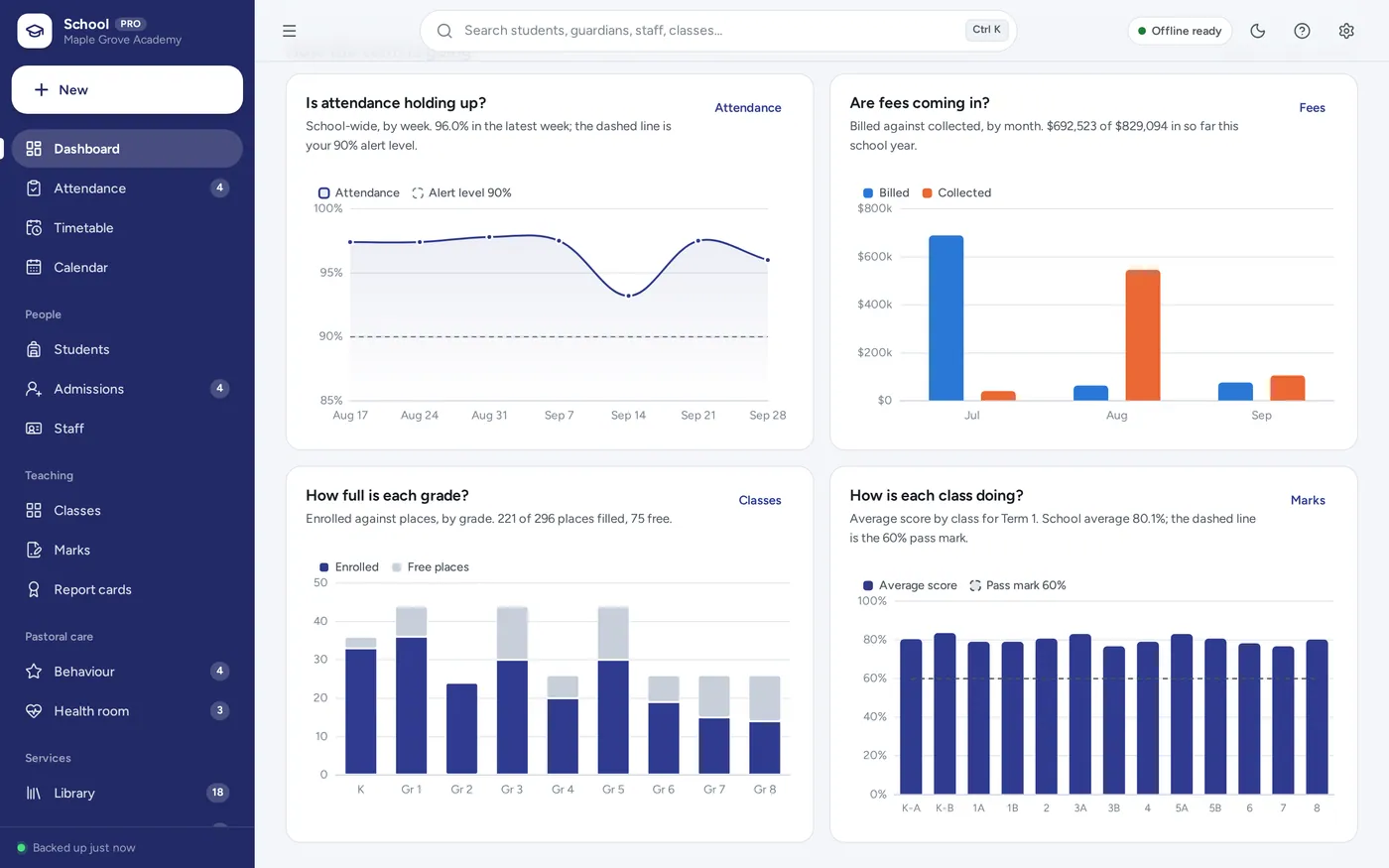Screen dimensions: 1389x868
Task: Click the Classes grid icon
Action: pyautogui.click(x=34, y=511)
